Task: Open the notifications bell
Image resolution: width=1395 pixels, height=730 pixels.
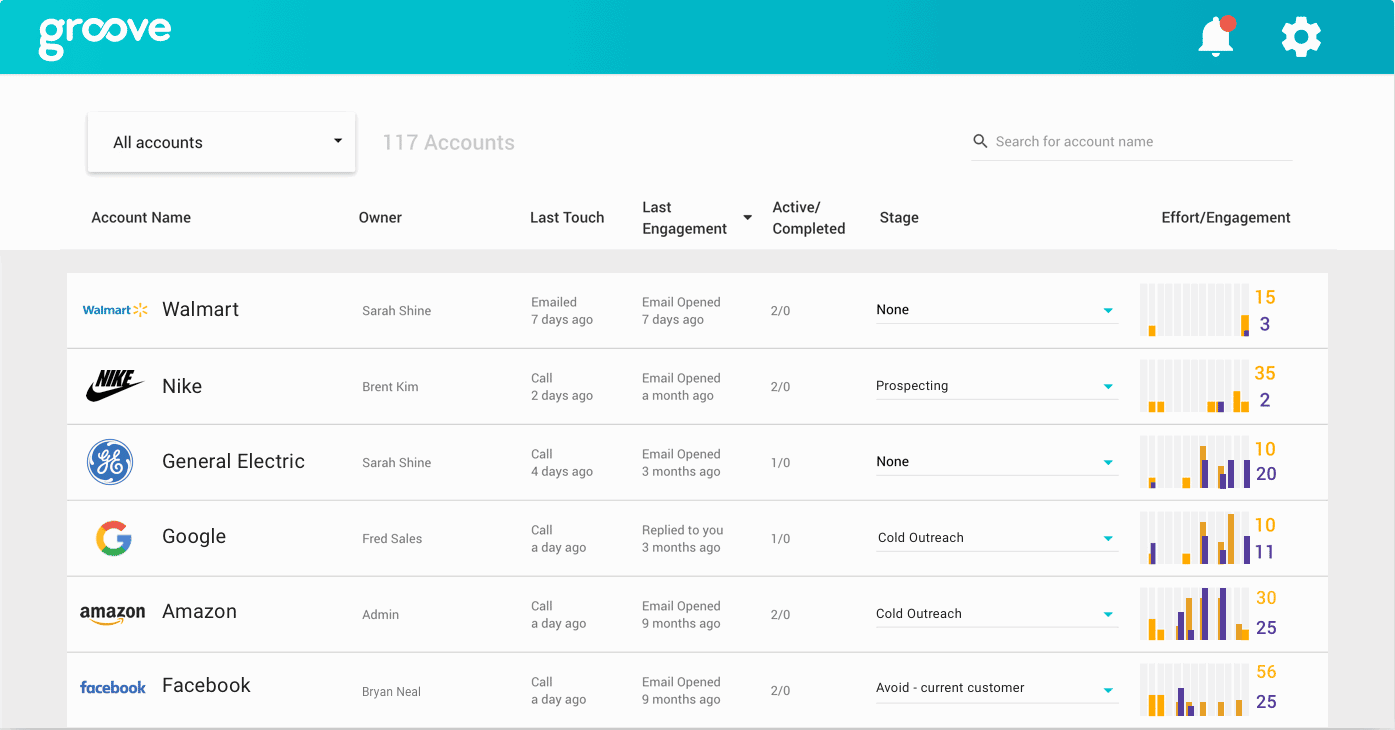Action: pos(1216,37)
